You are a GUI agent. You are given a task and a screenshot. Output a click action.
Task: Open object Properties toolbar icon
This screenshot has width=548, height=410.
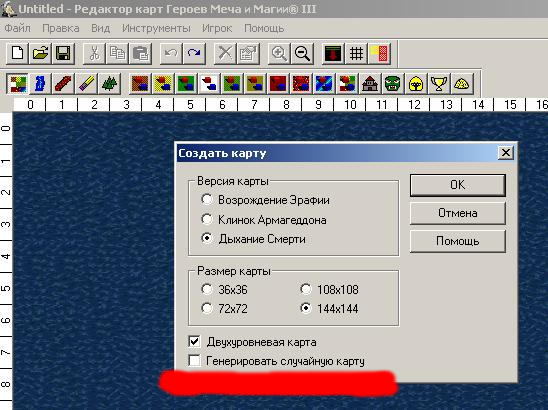(248, 53)
